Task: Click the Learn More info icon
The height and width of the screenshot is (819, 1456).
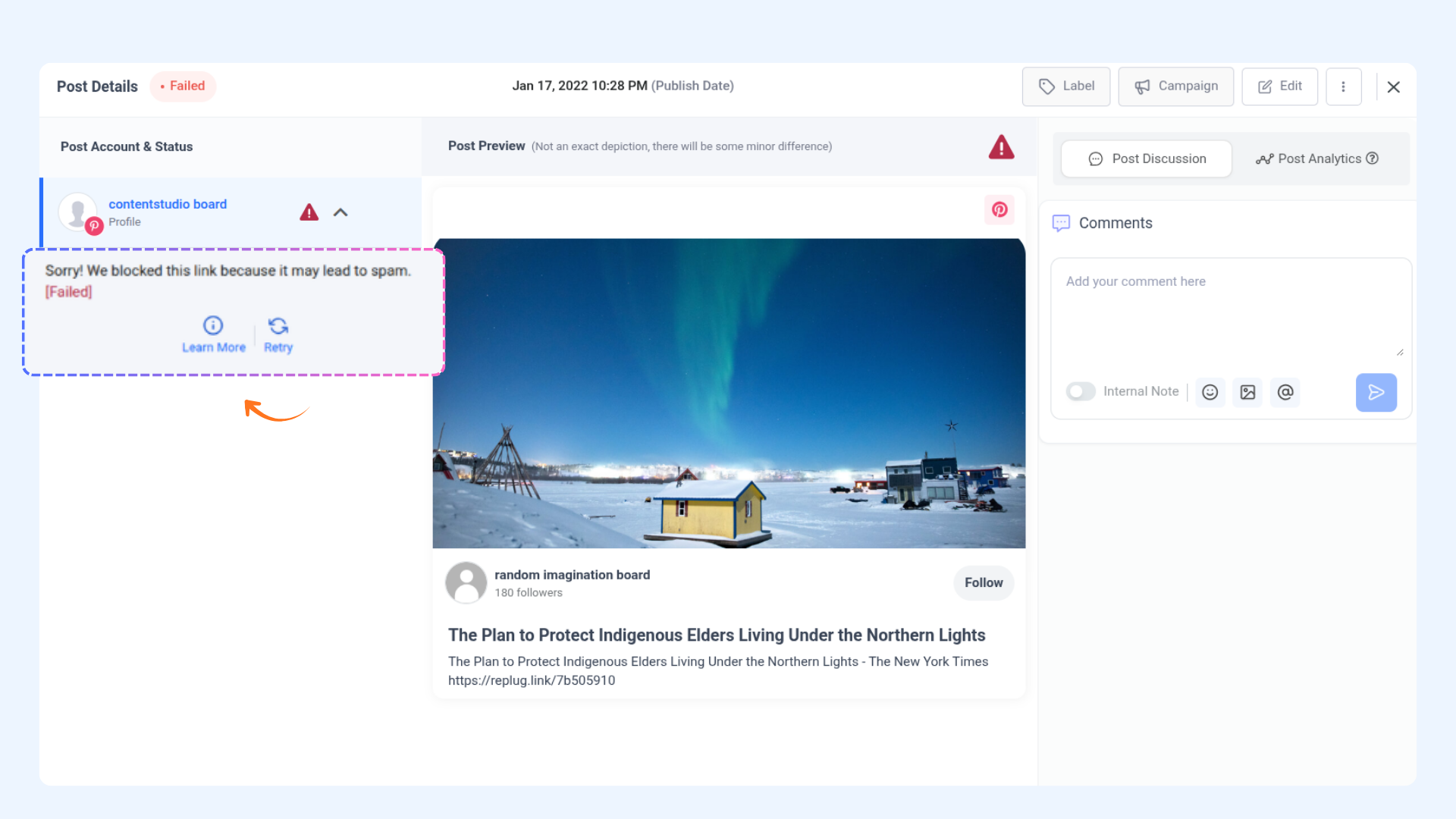Action: (x=213, y=325)
